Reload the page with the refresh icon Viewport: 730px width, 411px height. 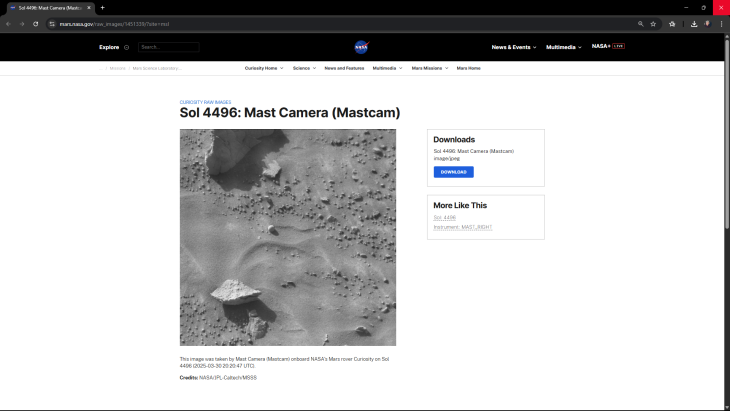36,23
